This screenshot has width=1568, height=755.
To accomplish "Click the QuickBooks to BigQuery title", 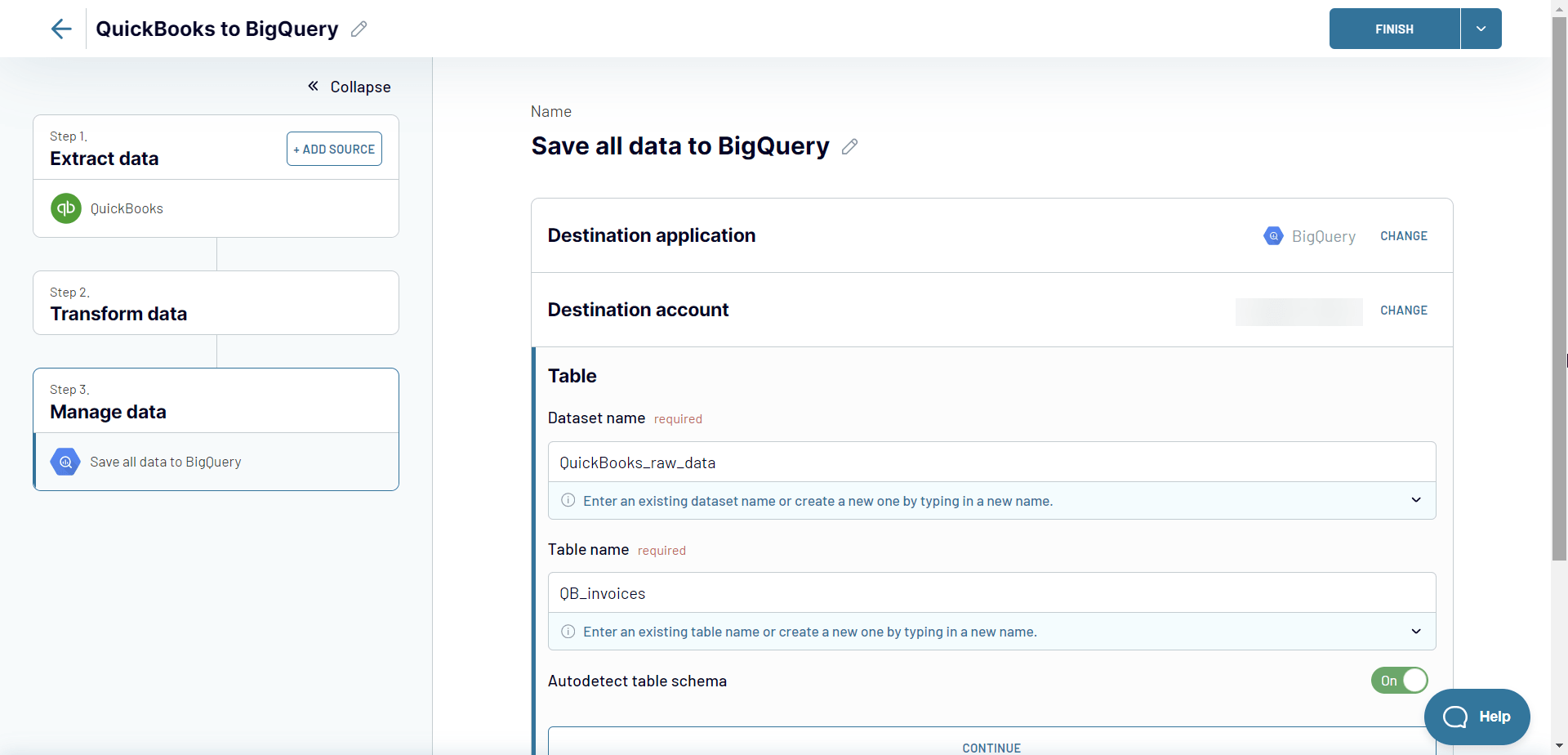I will coord(217,29).
